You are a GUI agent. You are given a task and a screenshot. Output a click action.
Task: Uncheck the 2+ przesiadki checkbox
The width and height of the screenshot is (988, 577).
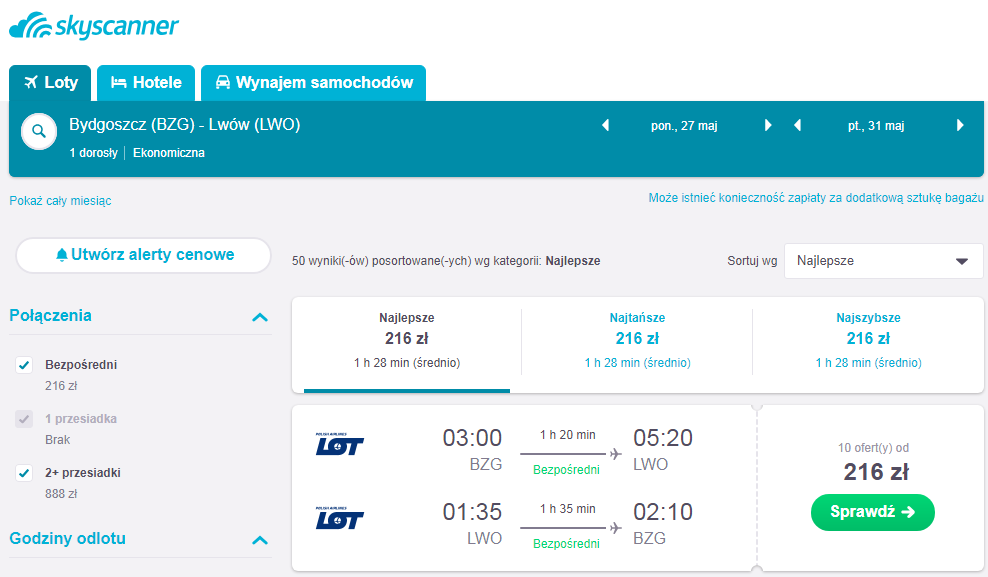[x=24, y=473]
